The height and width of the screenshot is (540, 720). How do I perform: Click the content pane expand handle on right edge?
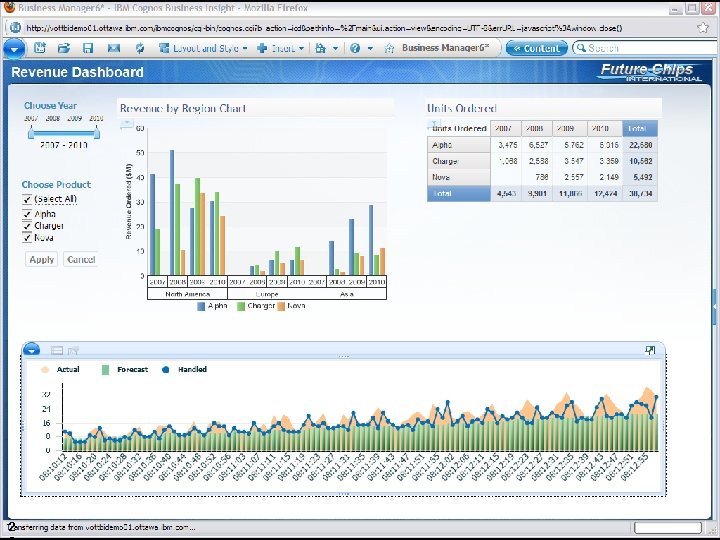point(715,307)
